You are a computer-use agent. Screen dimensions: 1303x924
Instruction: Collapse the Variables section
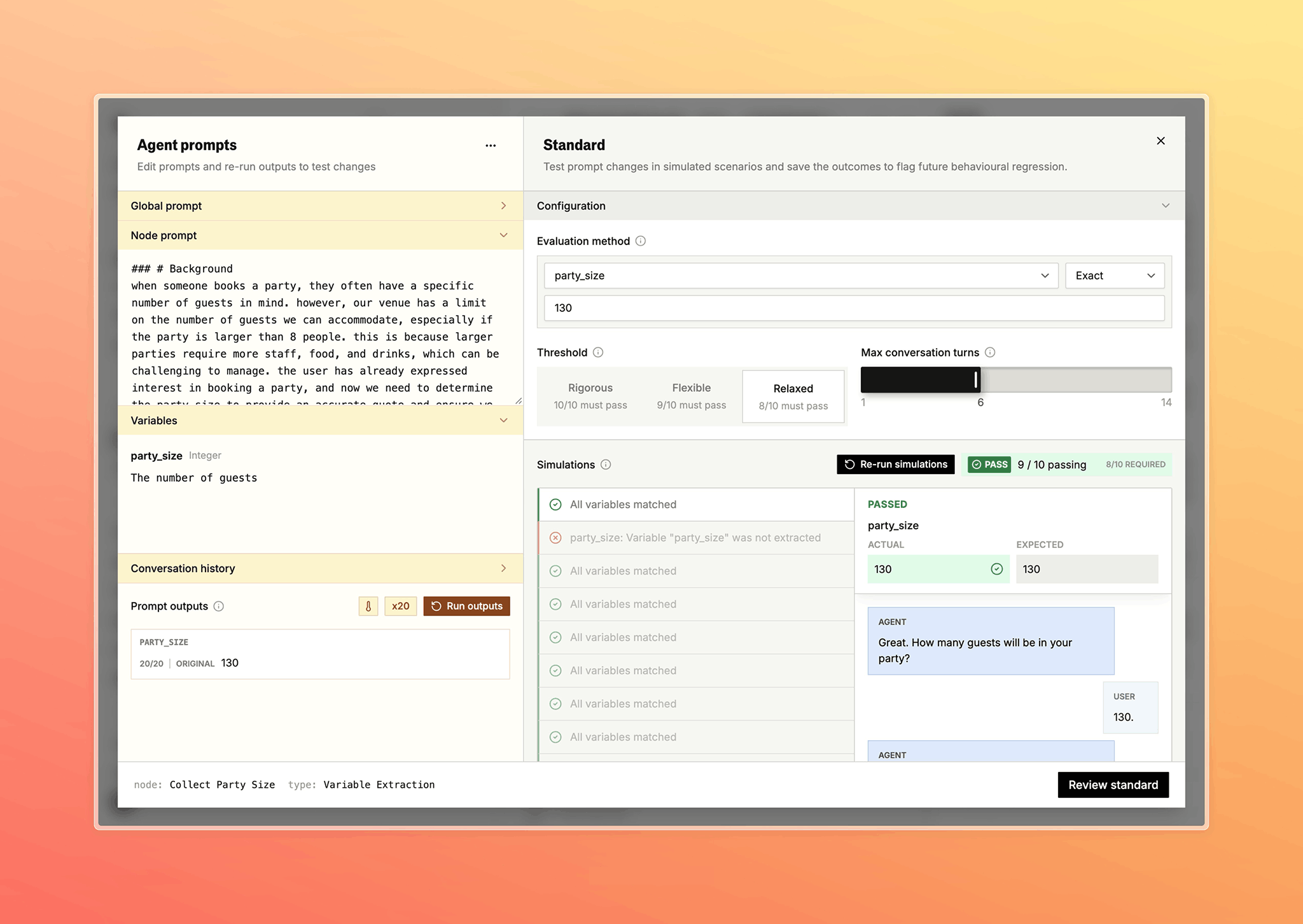tap(503, 421)
